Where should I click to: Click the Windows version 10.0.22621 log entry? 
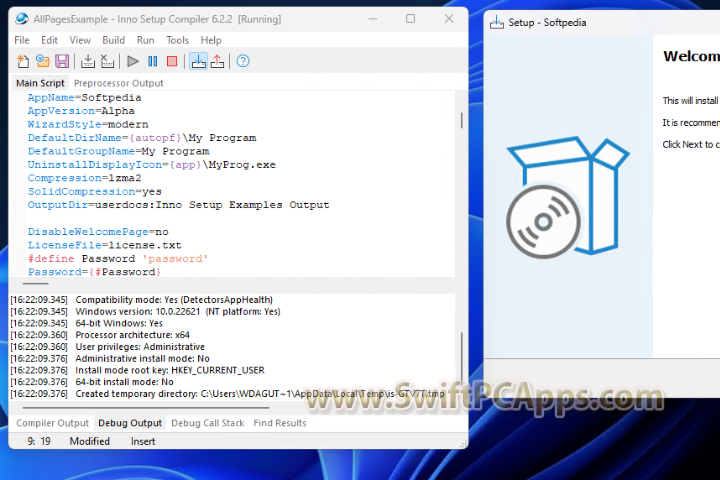(x=145, y=312)
